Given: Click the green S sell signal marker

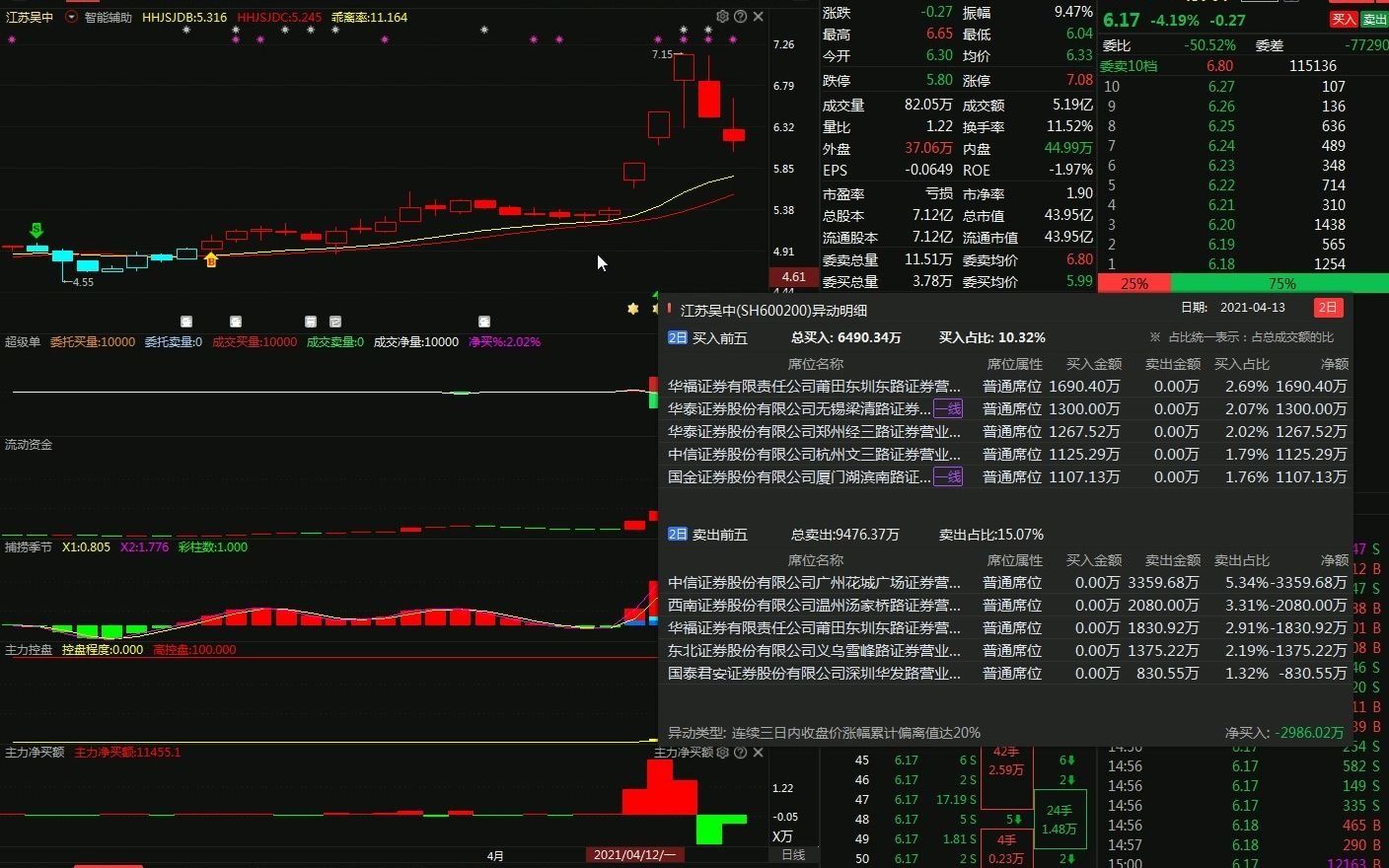Looking at the screenshot, I should [37, 231].
